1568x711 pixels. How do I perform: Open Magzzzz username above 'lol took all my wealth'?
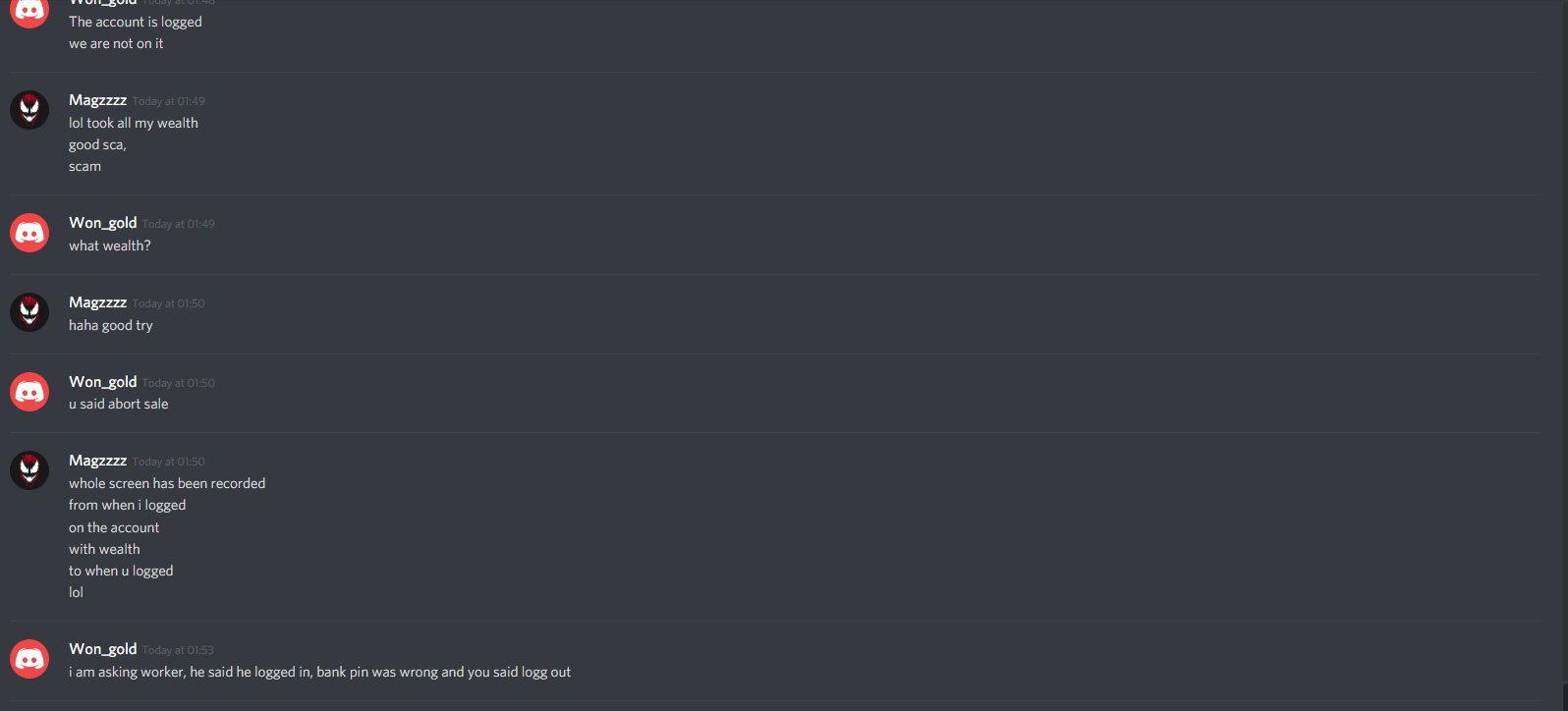coord(97,100)
